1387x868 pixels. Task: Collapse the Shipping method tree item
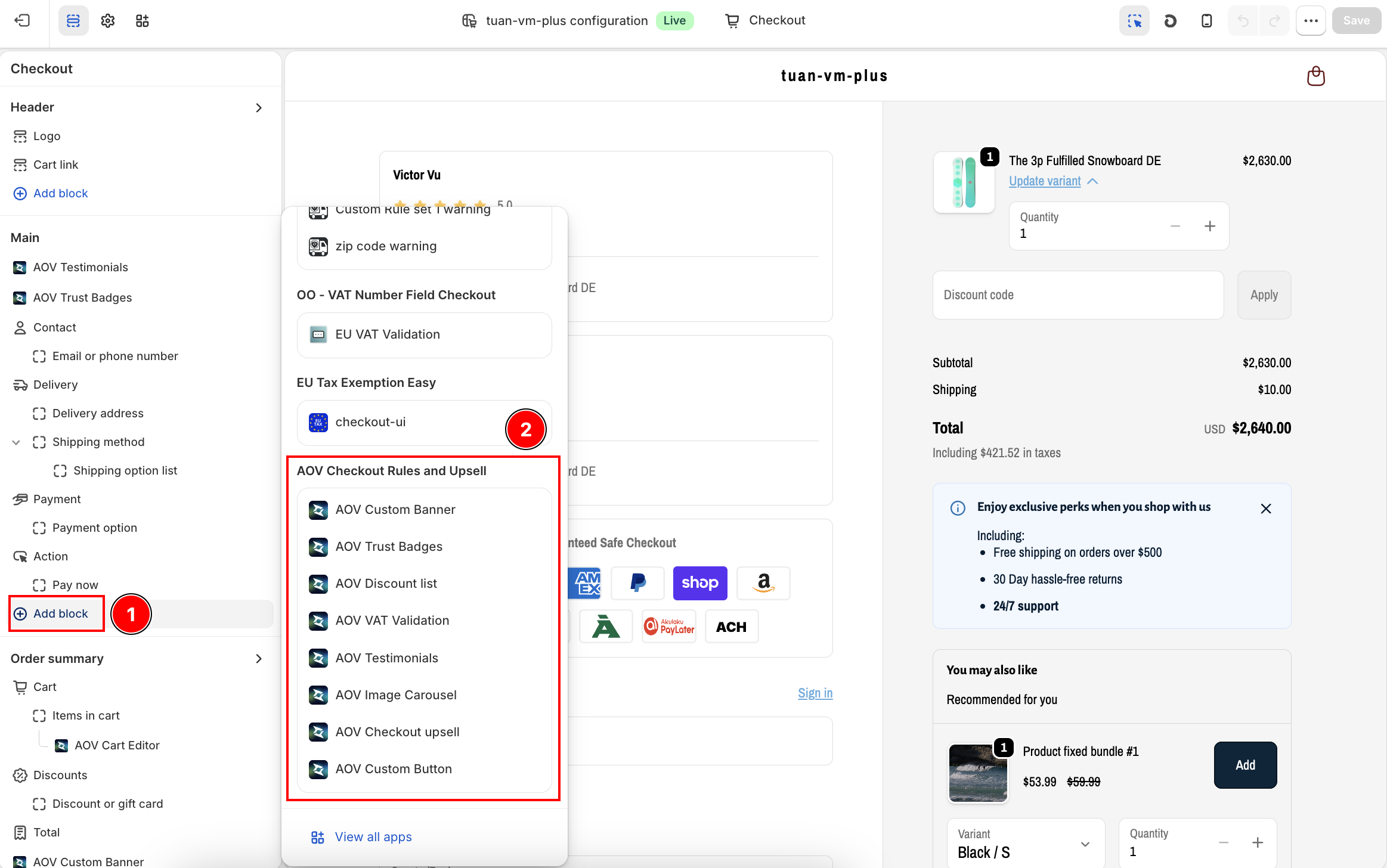17,442
